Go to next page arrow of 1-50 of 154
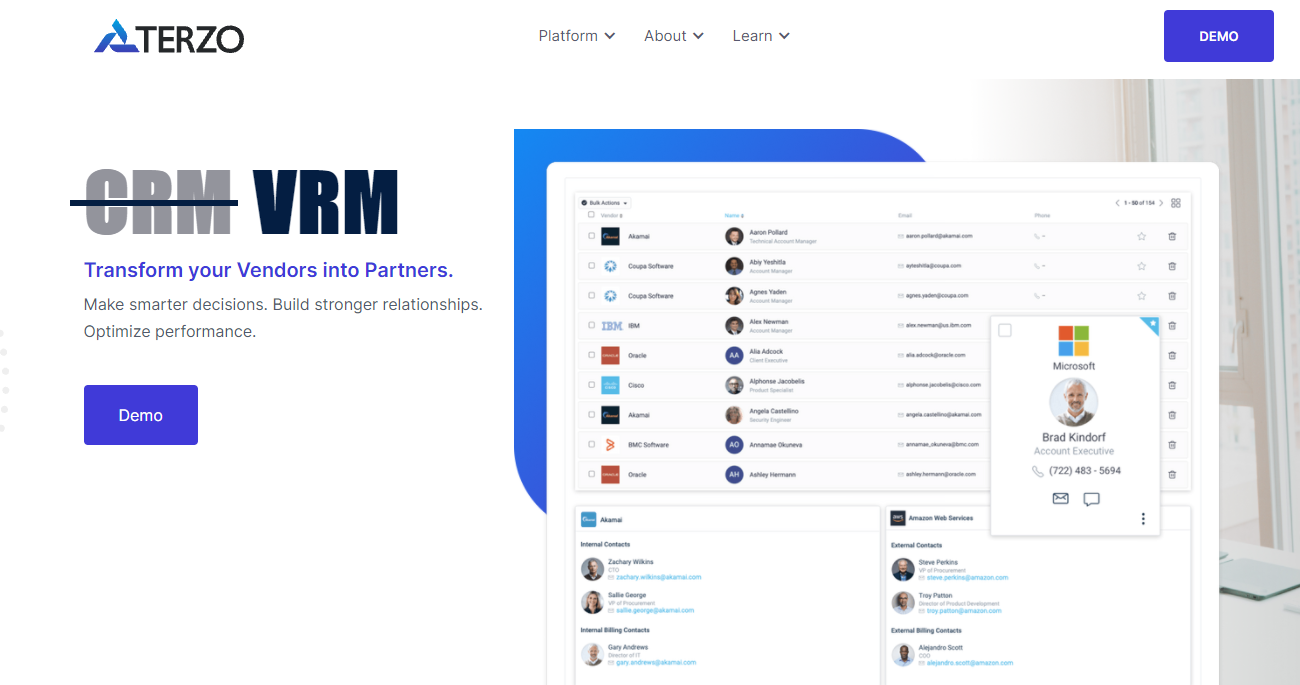 point(1161,203)
